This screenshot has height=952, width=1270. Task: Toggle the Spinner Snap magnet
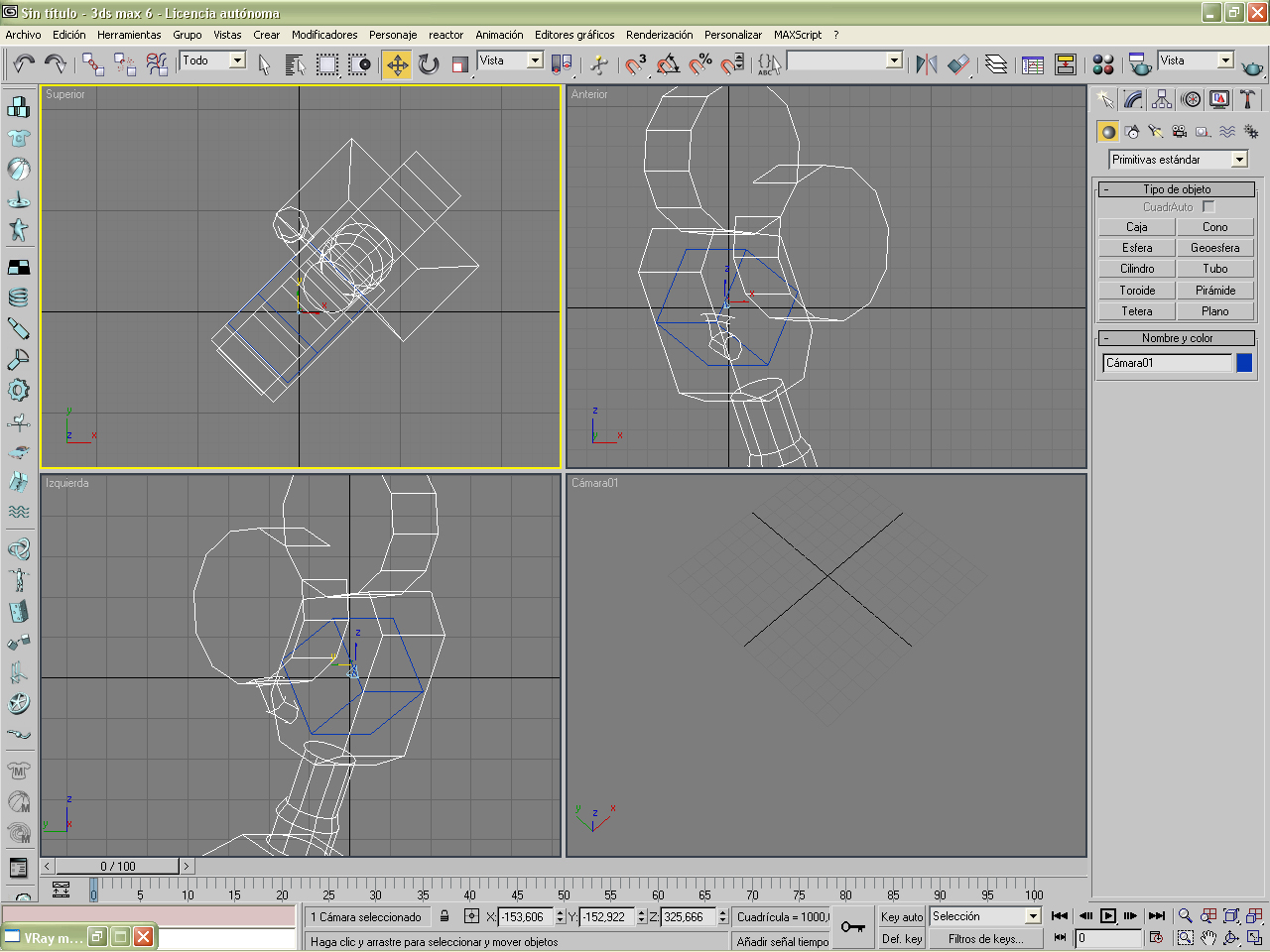732,64
